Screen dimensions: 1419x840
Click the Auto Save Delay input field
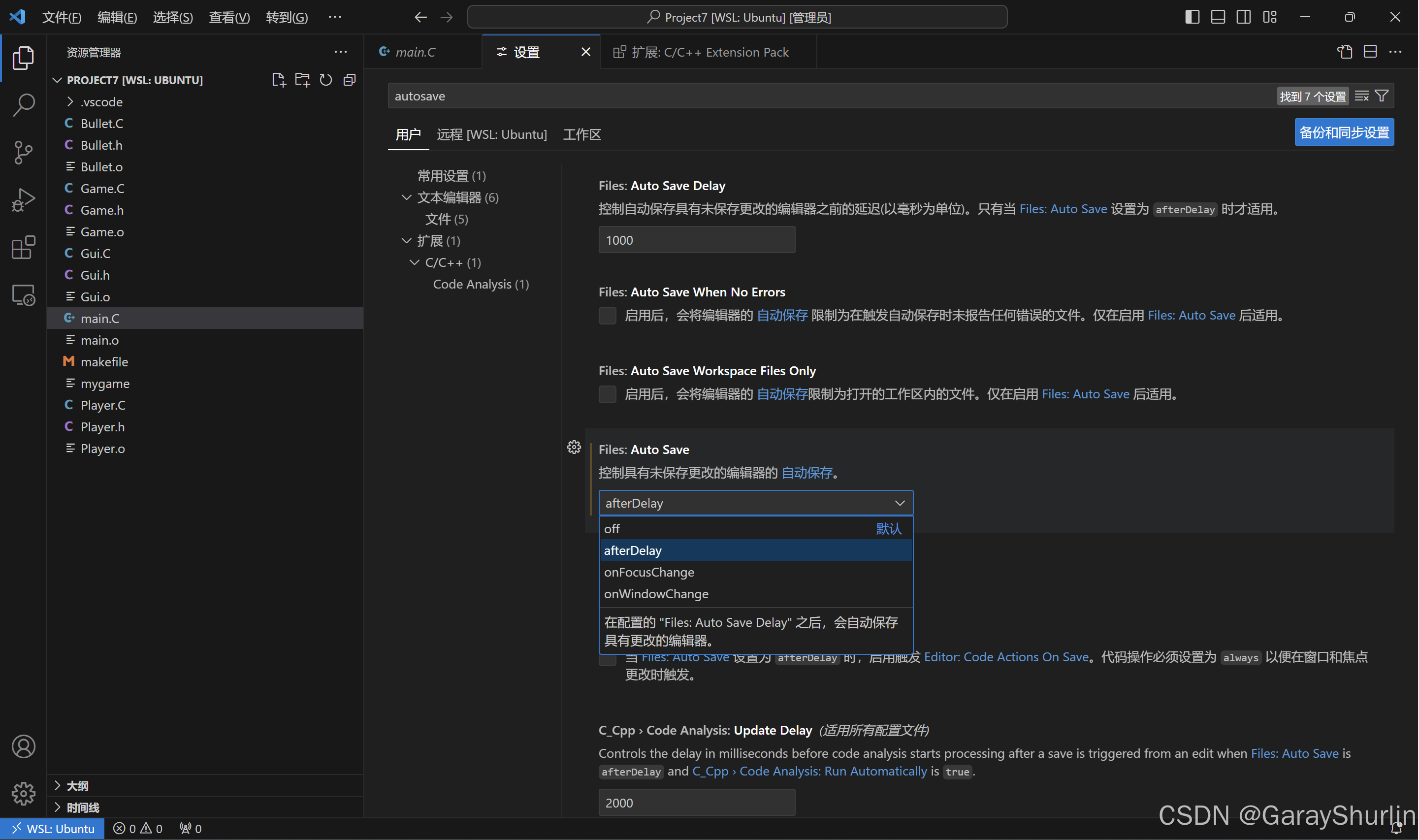coord(696,240)
